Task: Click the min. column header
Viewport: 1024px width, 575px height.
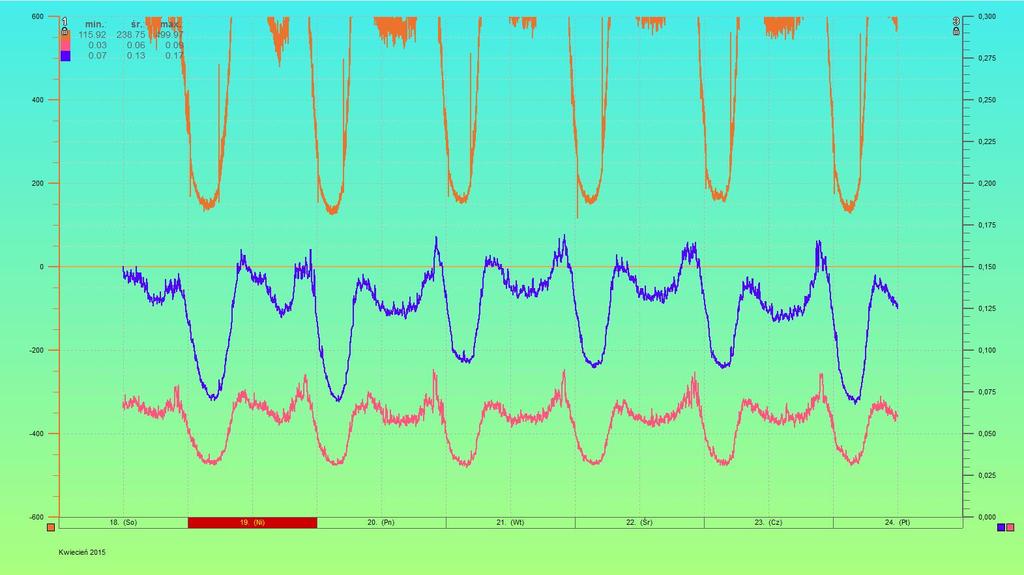Action: point(95,24)
